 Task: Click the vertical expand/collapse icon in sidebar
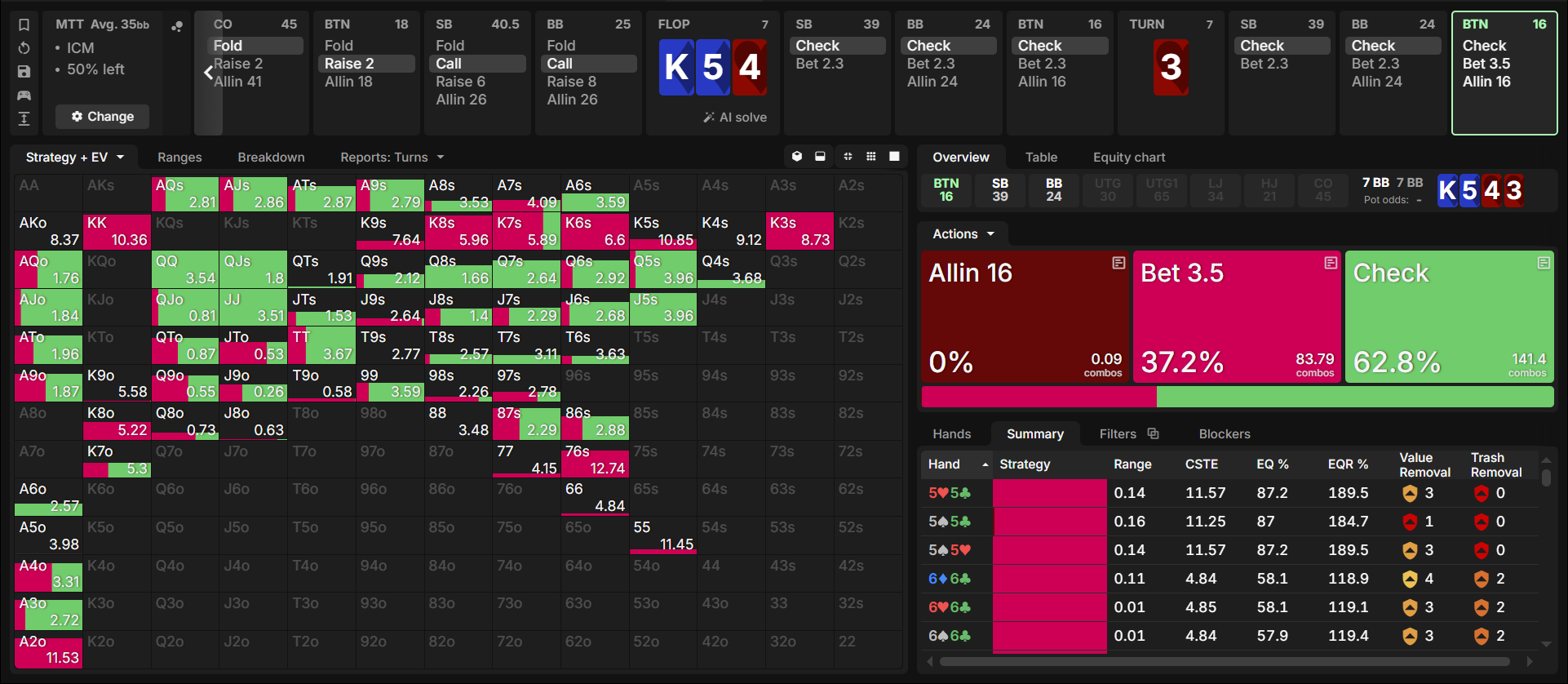(x=24, y=119)
